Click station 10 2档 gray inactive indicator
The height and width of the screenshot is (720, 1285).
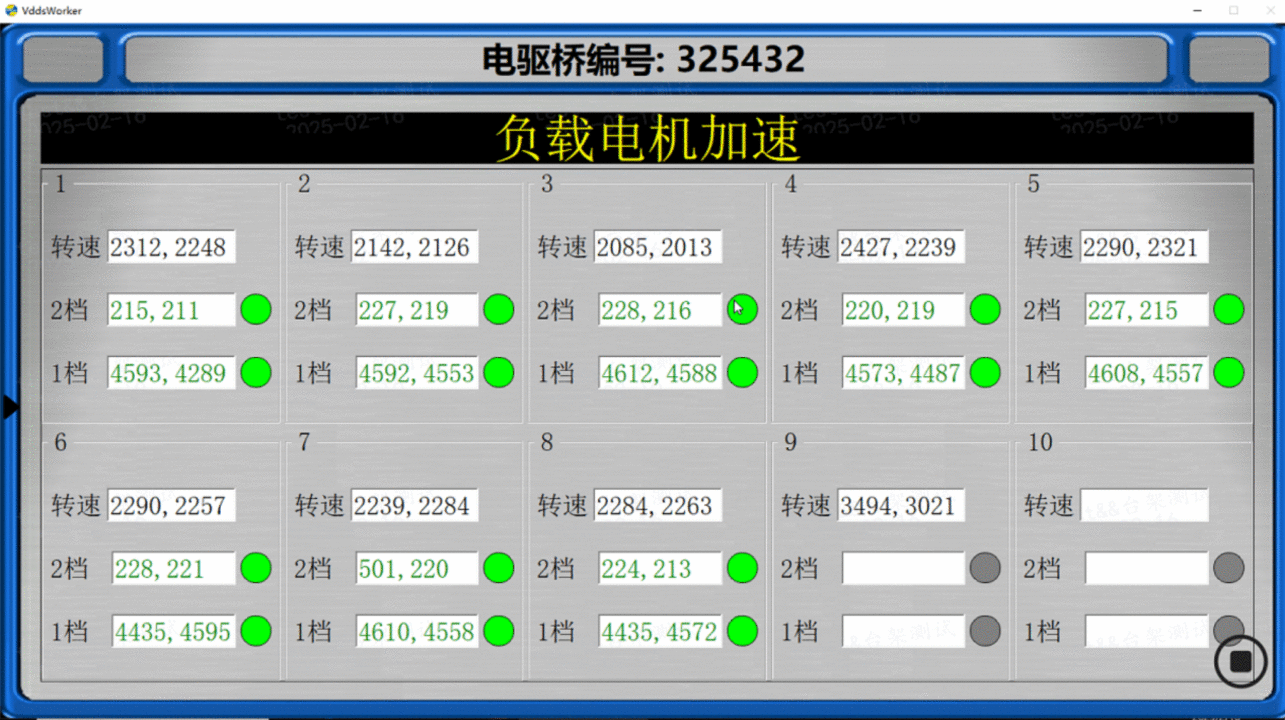tap(1228, 568)
